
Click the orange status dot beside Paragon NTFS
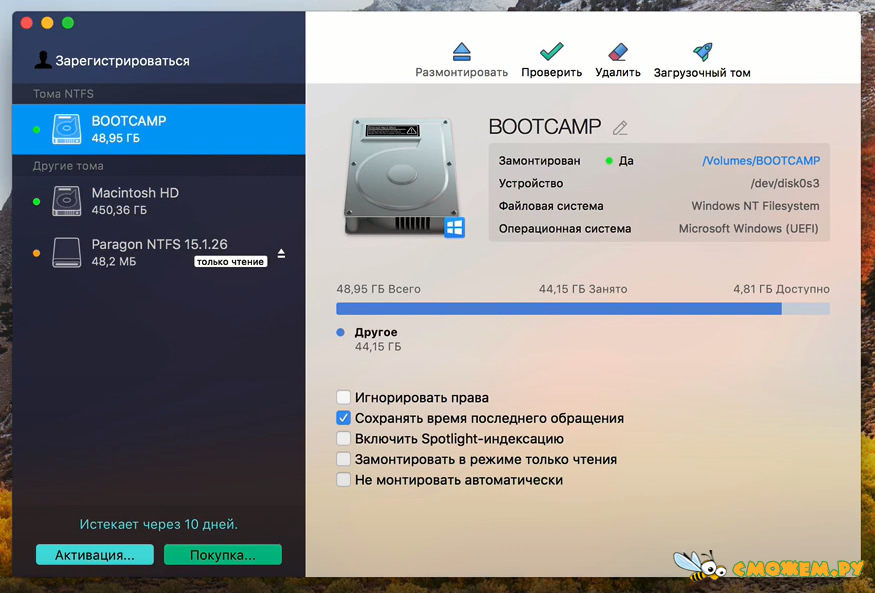pyautogui.click(x=36, y=253)
